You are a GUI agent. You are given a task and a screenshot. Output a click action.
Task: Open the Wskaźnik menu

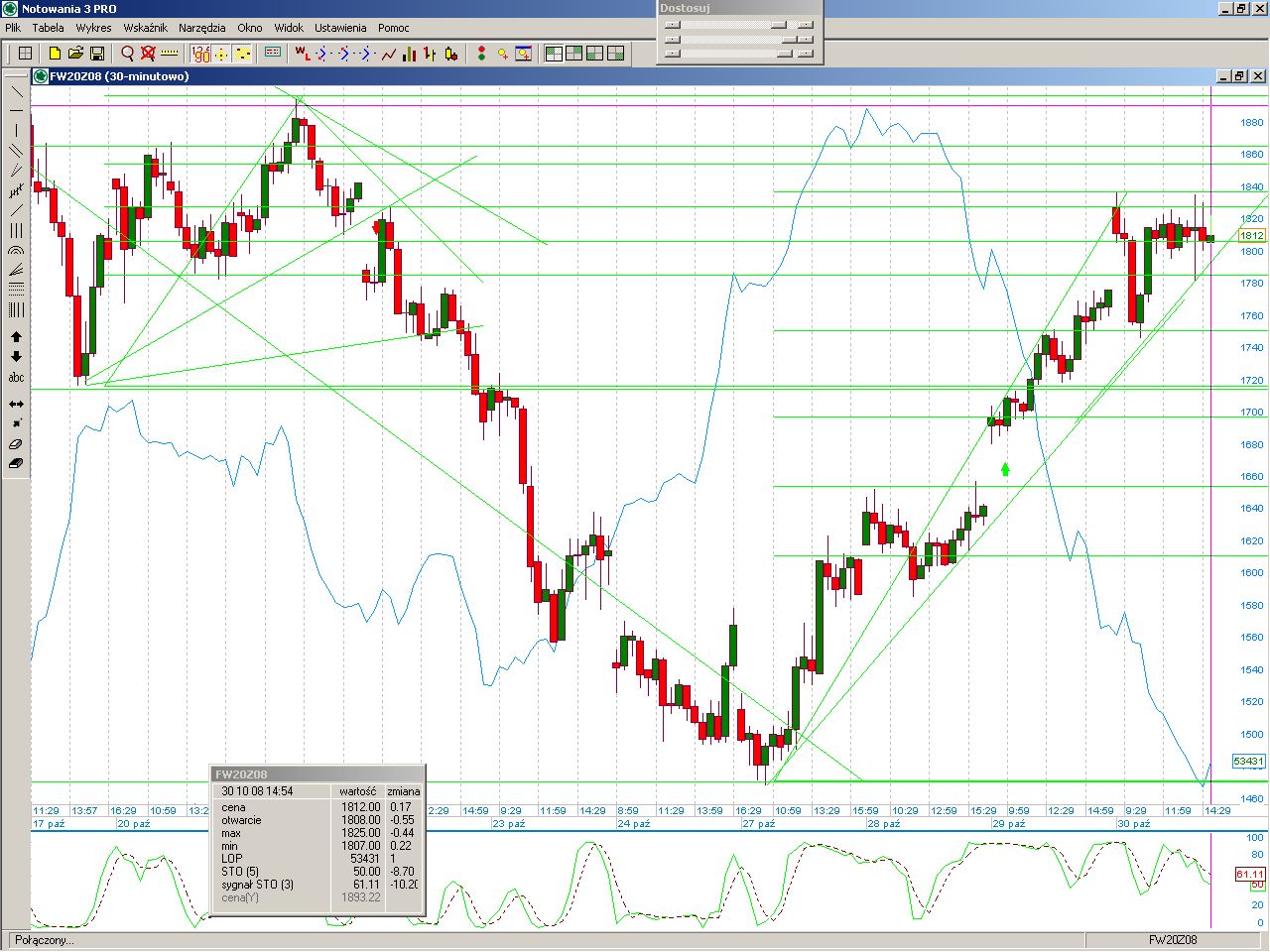pos(145,28)
